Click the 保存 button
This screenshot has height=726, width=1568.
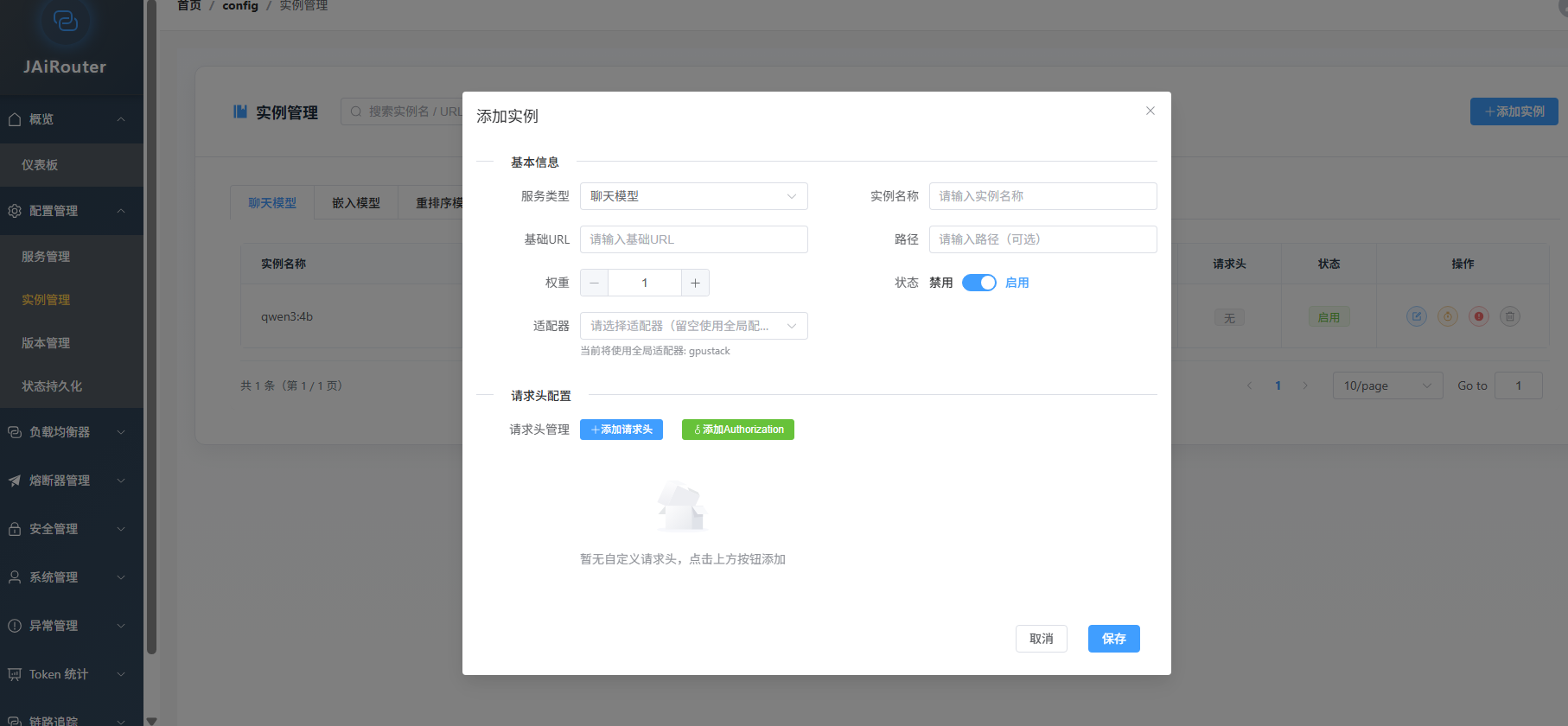[x=1114, y=639]
